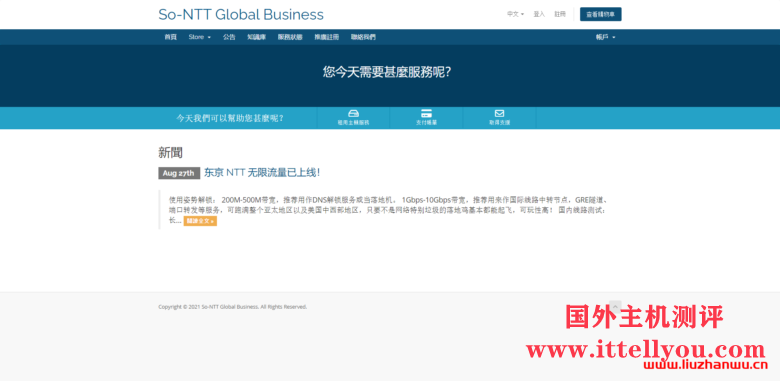Click the hosting drive icon for ordering services
Image resolution: width=780 pixels, height=381 pixels.
353,113
